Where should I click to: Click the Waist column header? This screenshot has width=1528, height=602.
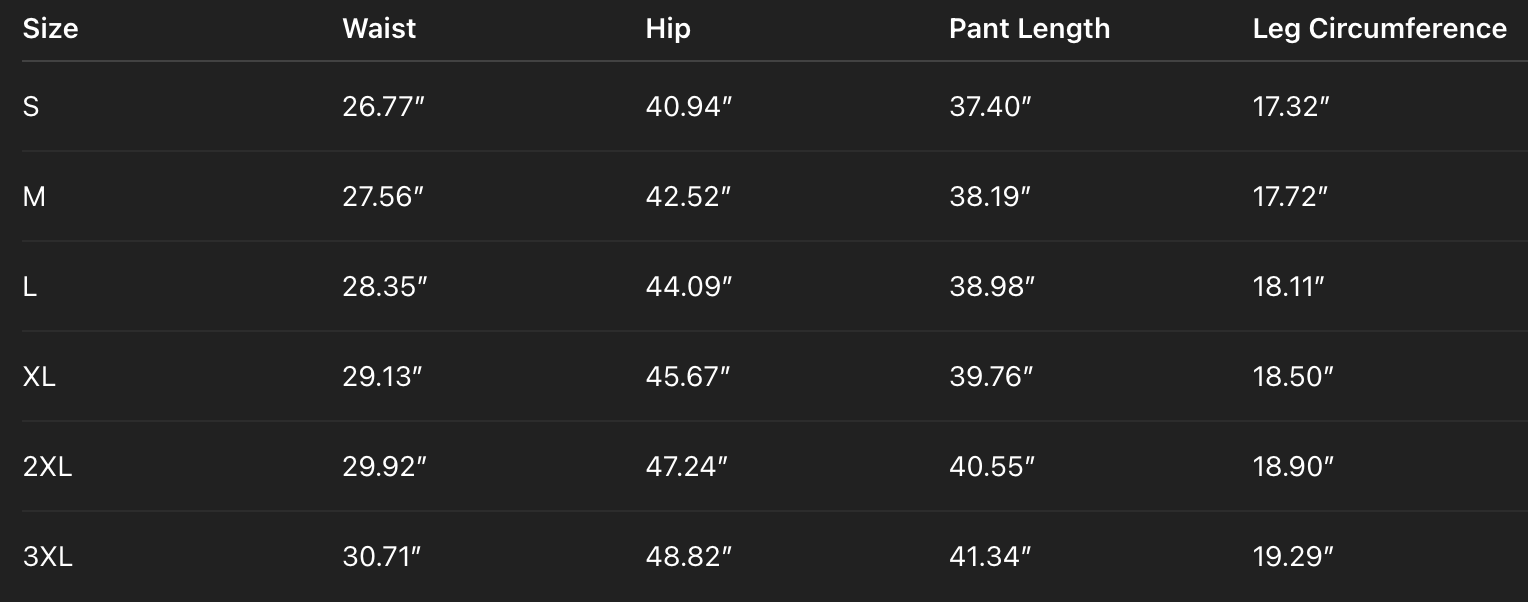[379, 28]
